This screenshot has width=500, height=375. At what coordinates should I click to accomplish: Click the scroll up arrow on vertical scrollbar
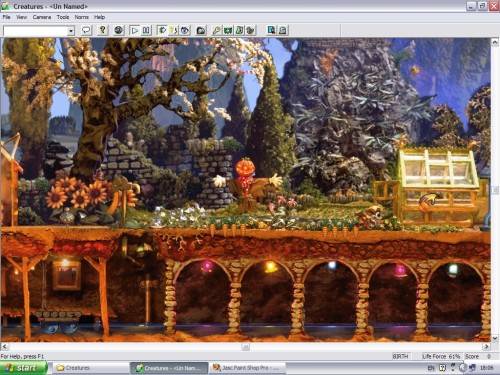(x=495, y=42)
